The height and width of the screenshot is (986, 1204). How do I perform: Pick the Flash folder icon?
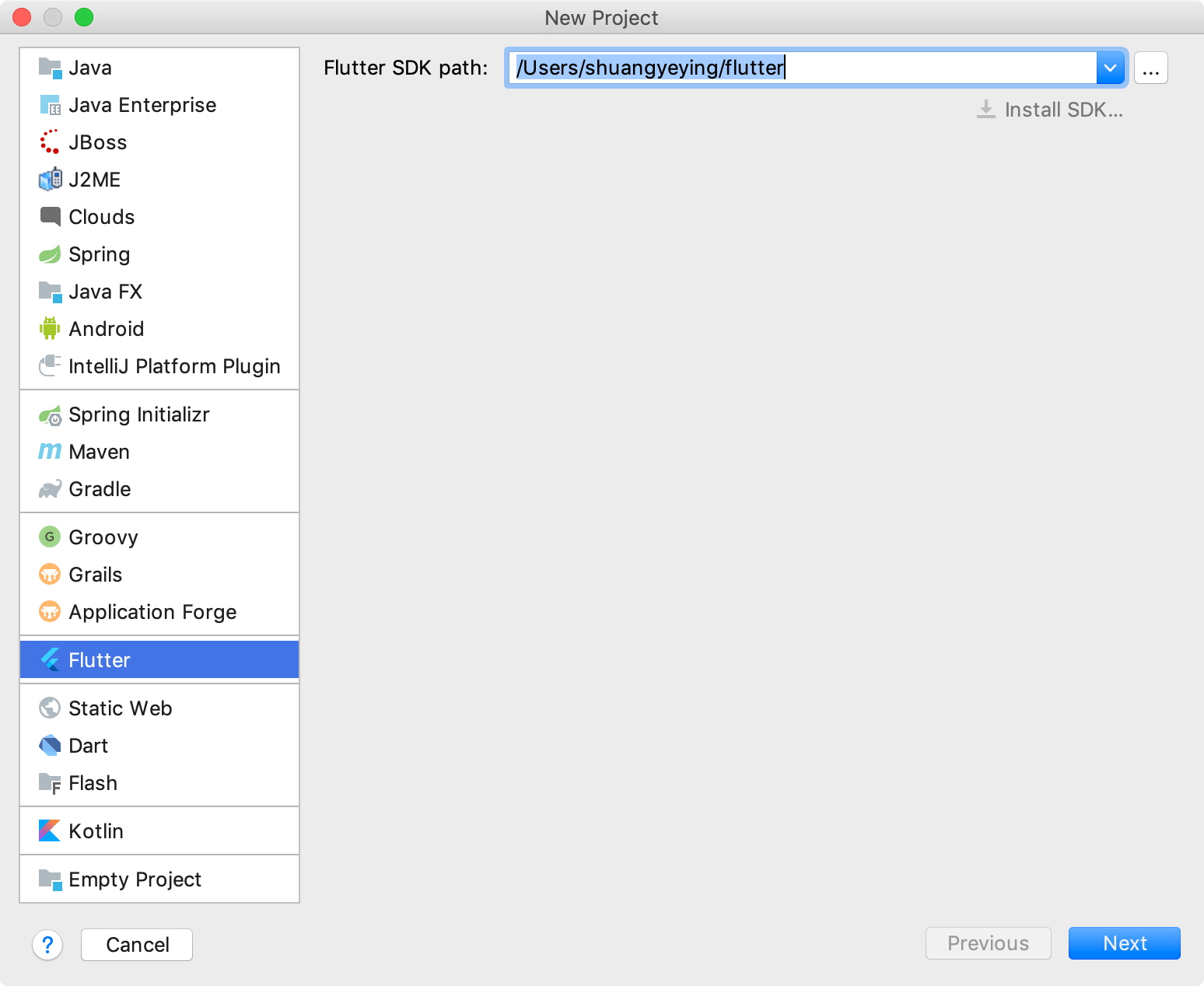pos(50,783)
